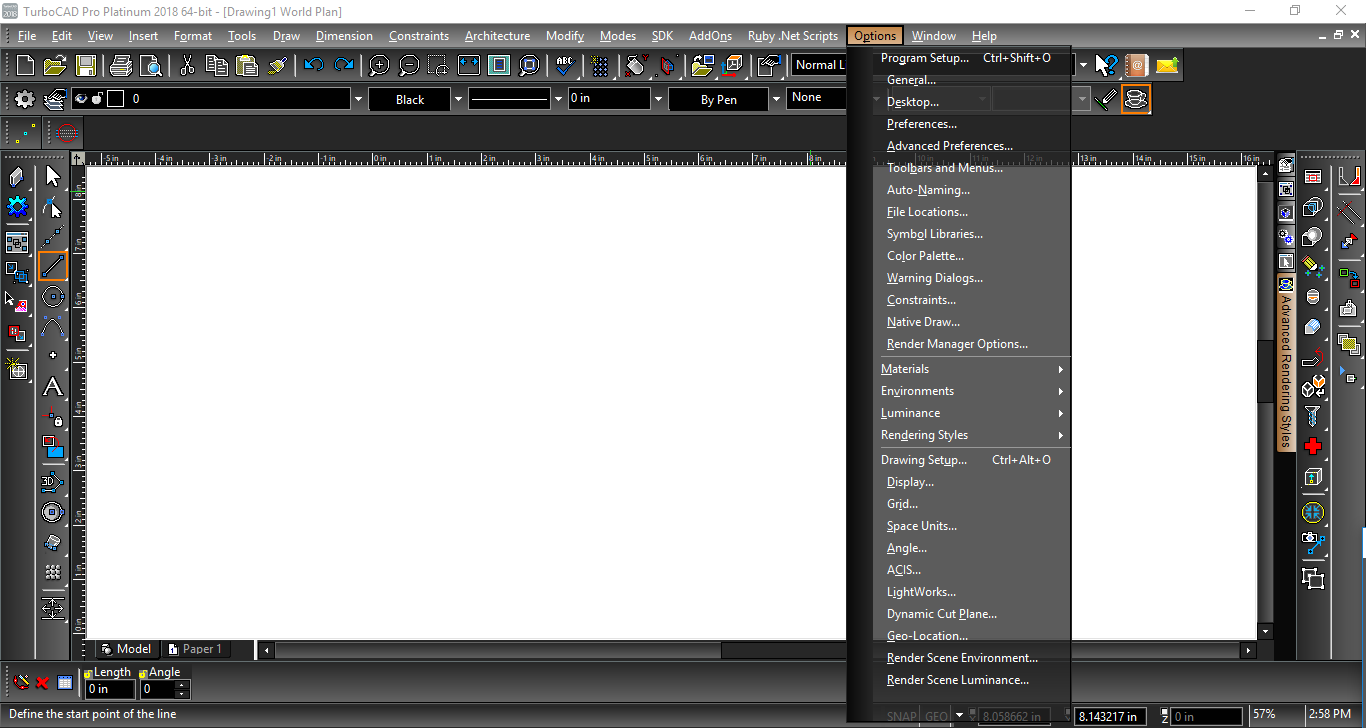This screenshot has height=728, width=1366.
Task: Expand the Rendering Styles submenu
Action: pos(971,435)
